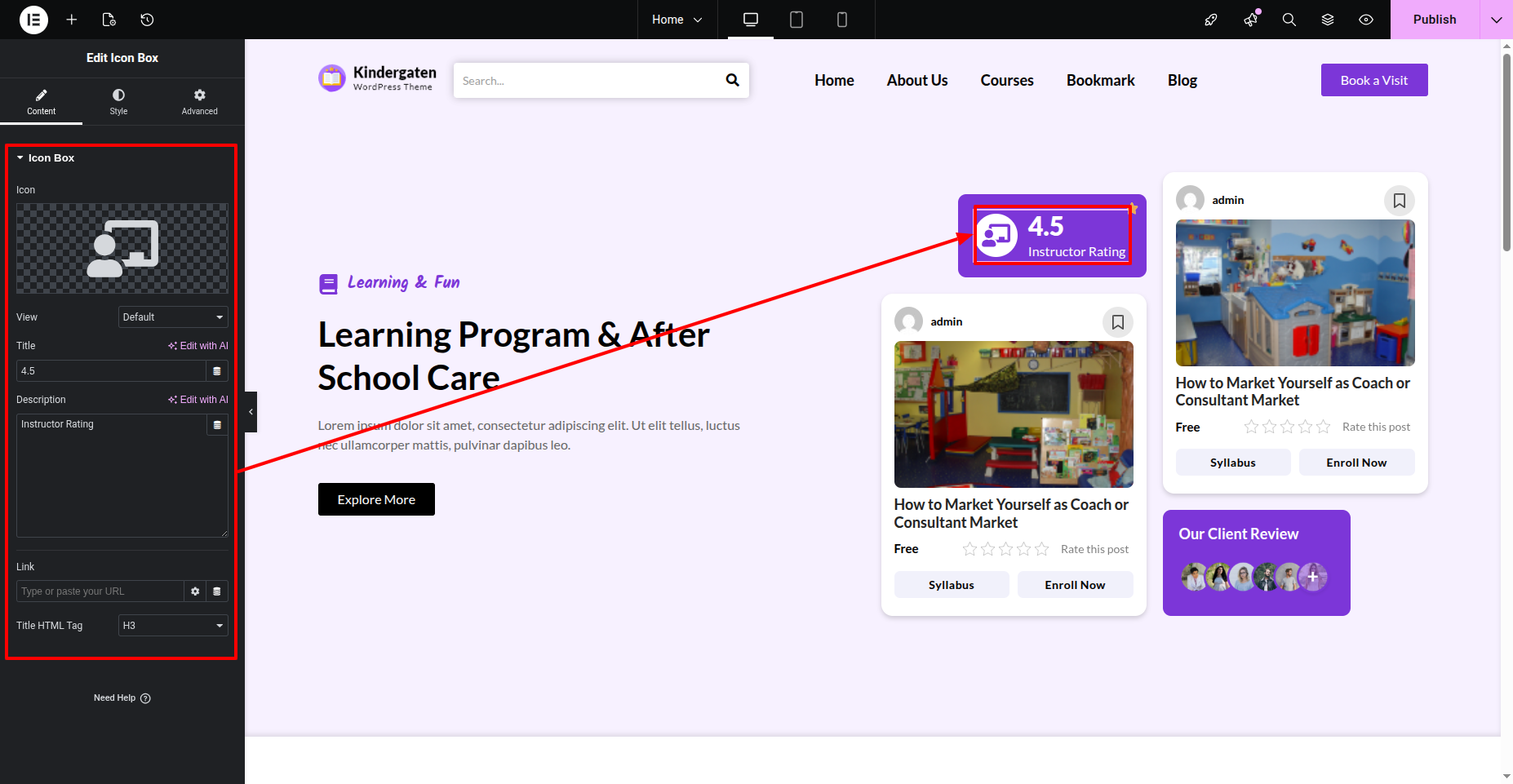This screenshot has height=784, width=1513.
Task: Click the Add Element plus icon
Action: [72, 20]
